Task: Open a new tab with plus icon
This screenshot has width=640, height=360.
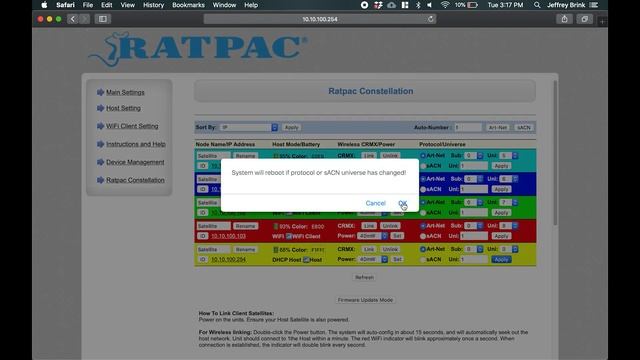Action: point(602,21)
